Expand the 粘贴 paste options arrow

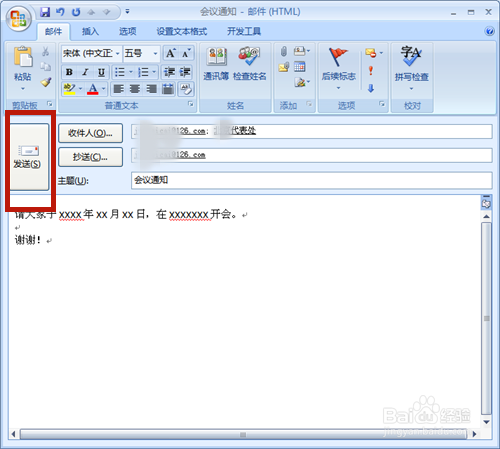click(x=23, y=89)
